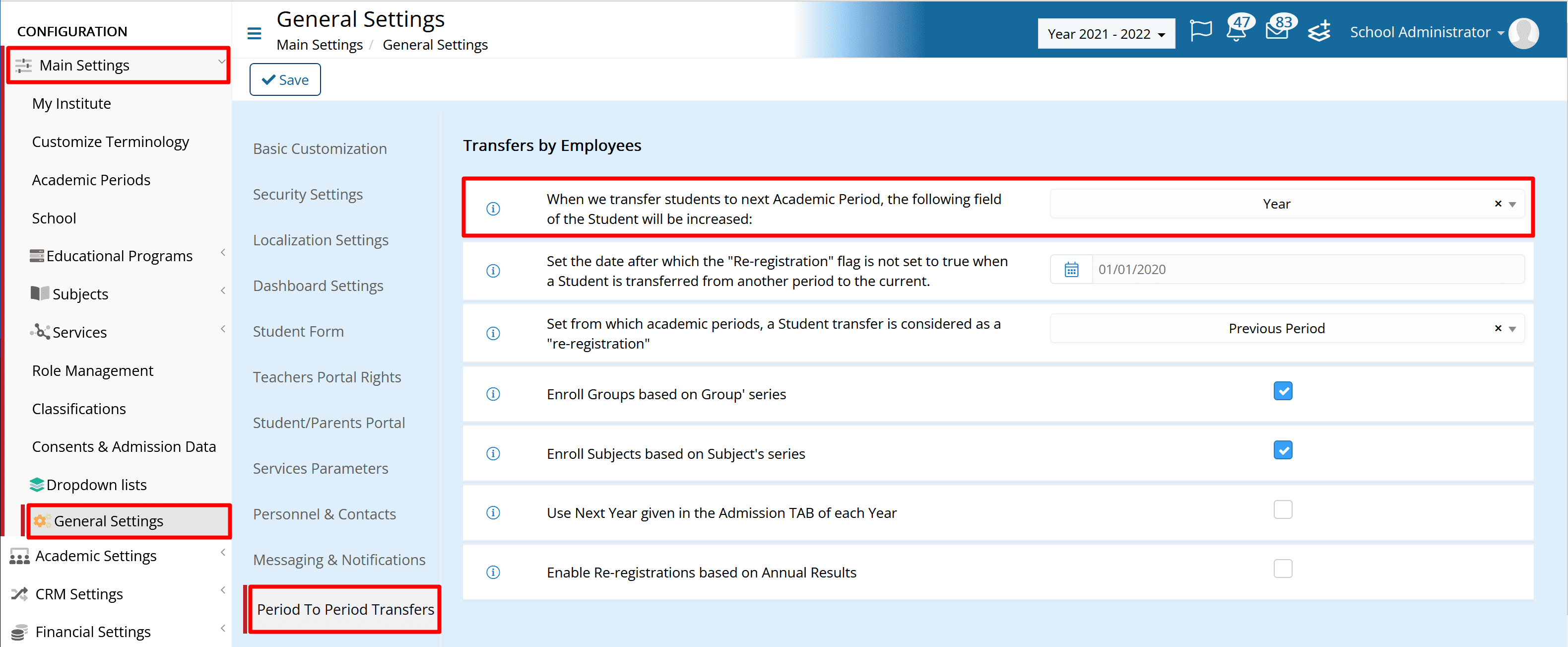Click the School Administrator avatar
The image size is (1568, 647).
(1523, 33)
